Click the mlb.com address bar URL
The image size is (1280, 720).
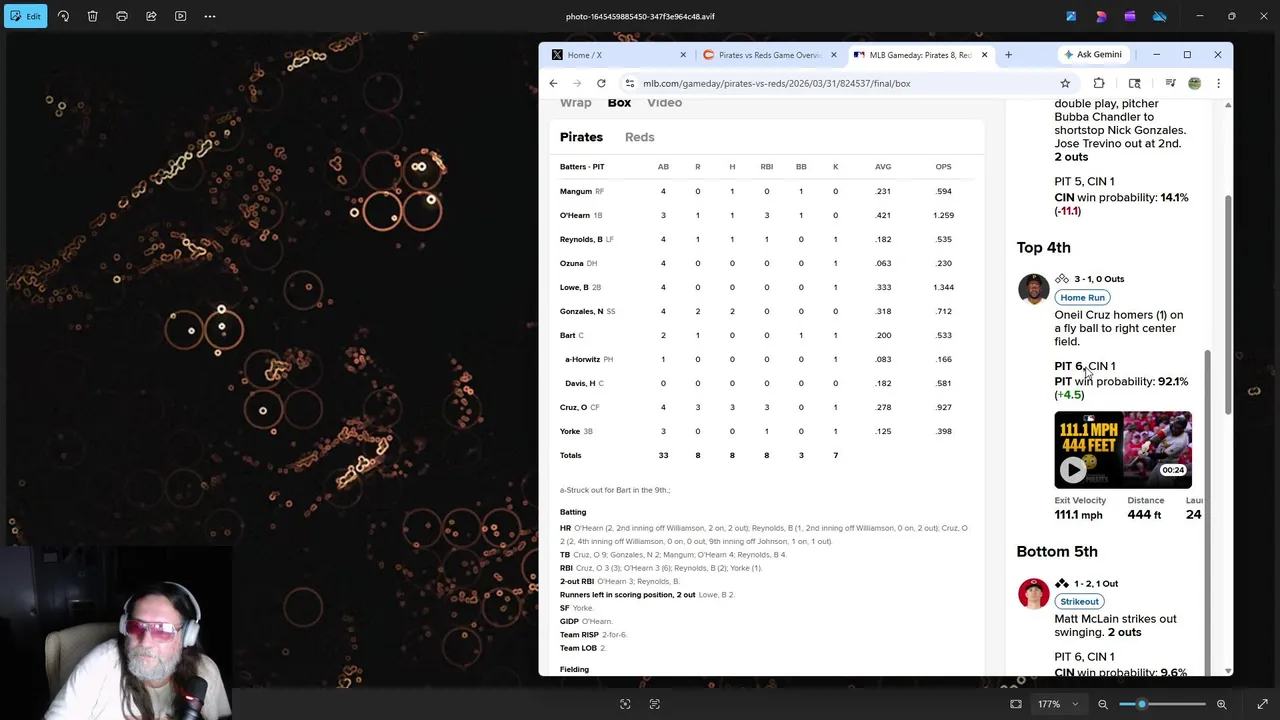[x=776, y=83]
